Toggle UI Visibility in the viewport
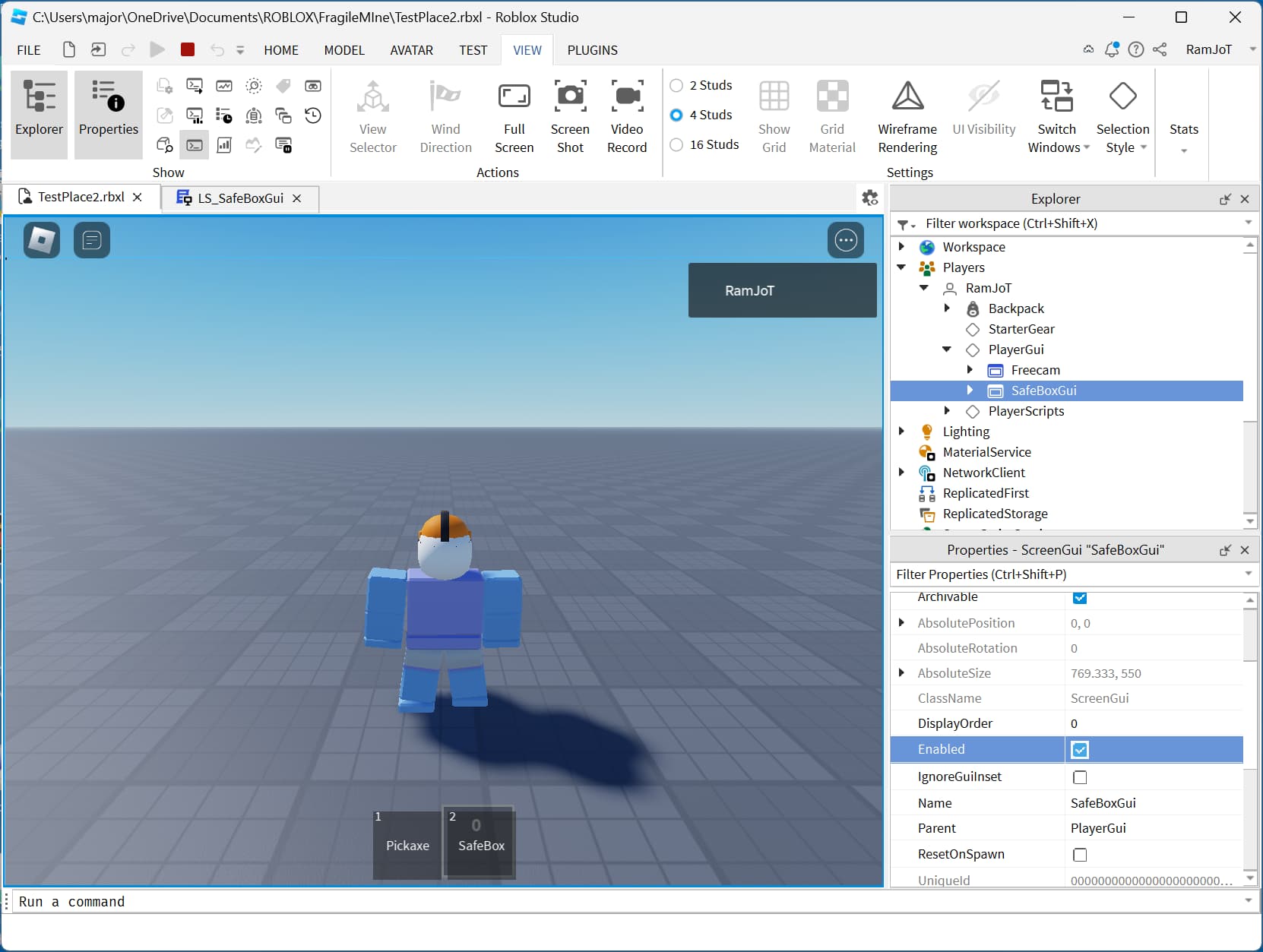The image size is (1263, 952). 983,114
